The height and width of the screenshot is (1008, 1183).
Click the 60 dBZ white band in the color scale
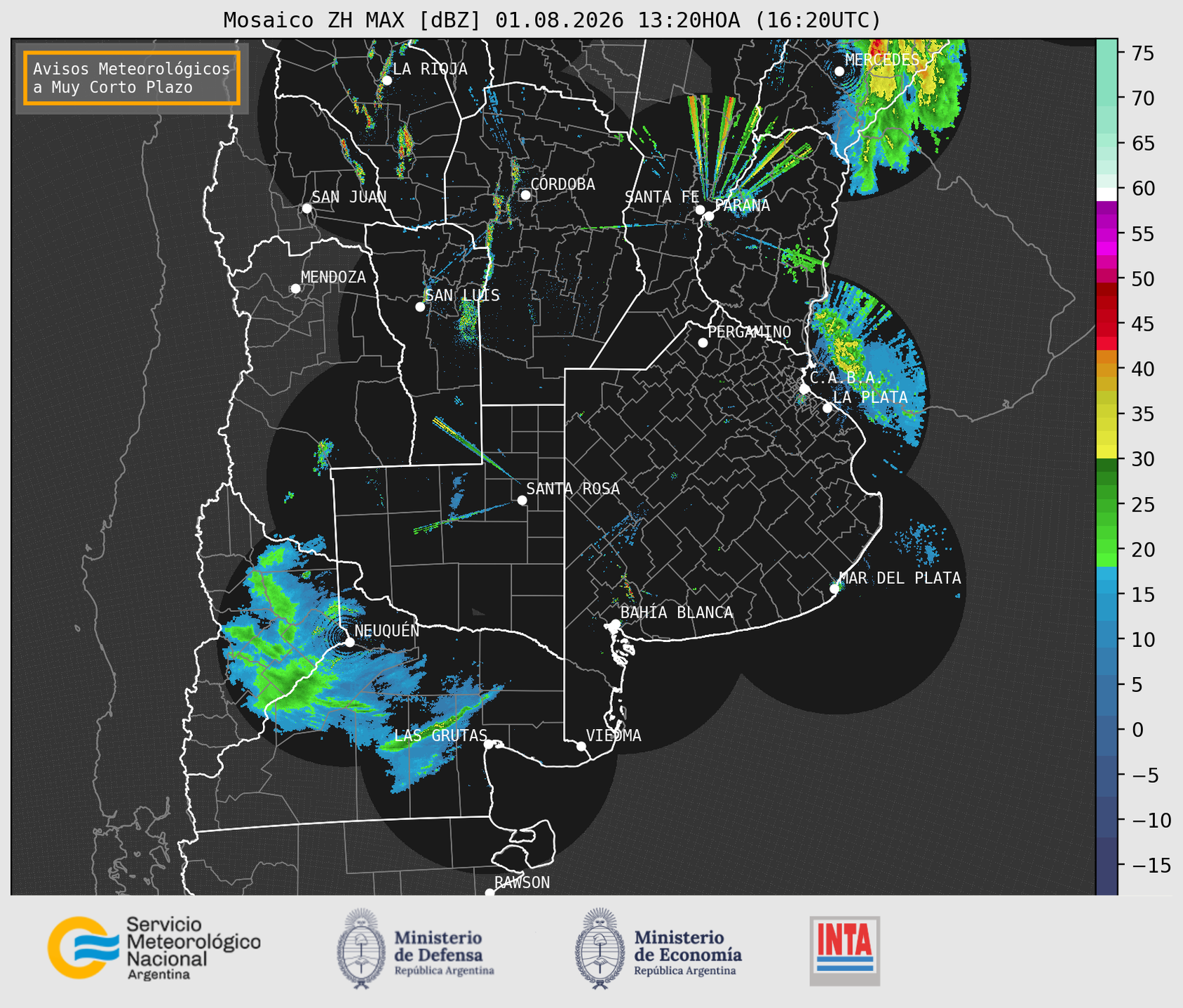click(x=1107, y=194)
